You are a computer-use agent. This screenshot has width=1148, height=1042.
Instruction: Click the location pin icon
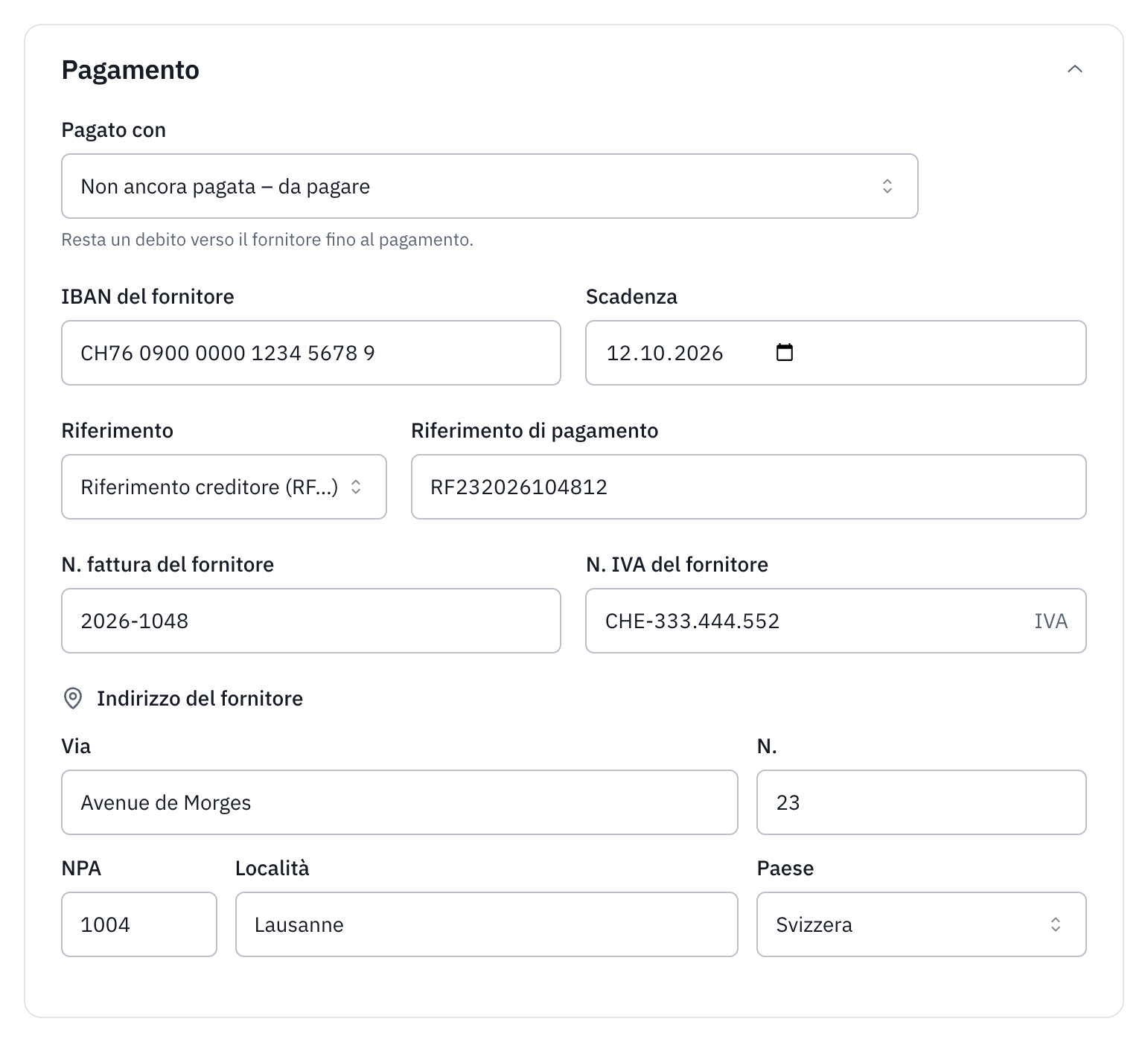(73, 698)
